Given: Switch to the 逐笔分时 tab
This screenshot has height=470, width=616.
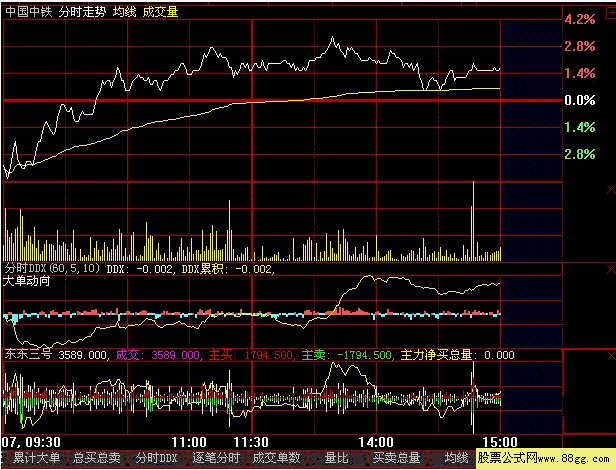Looking at the screenshot, I should tap(216, 458).
